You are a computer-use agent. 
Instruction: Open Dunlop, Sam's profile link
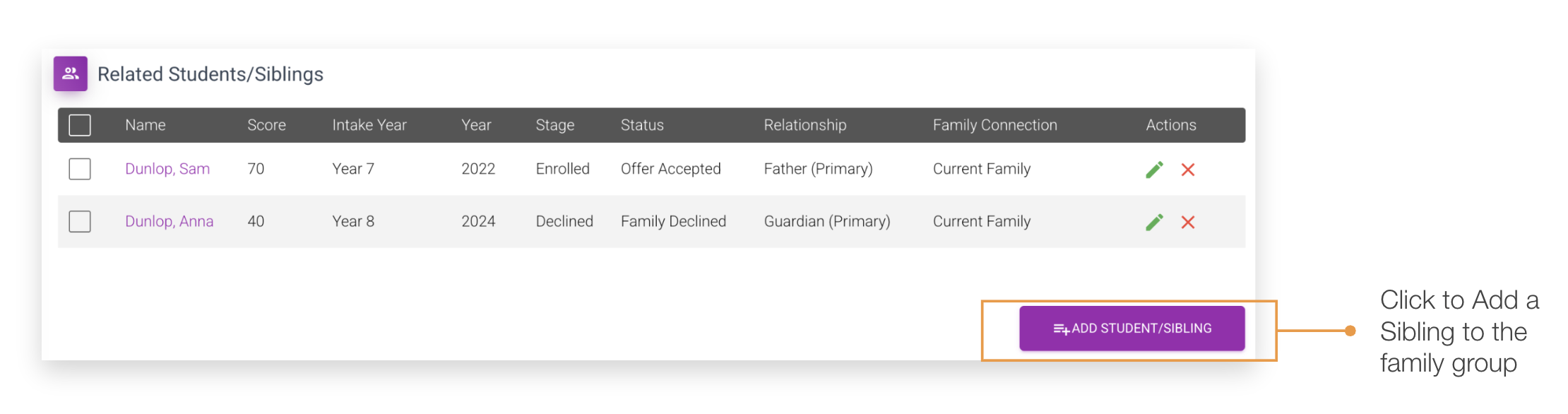click(167, 169)
